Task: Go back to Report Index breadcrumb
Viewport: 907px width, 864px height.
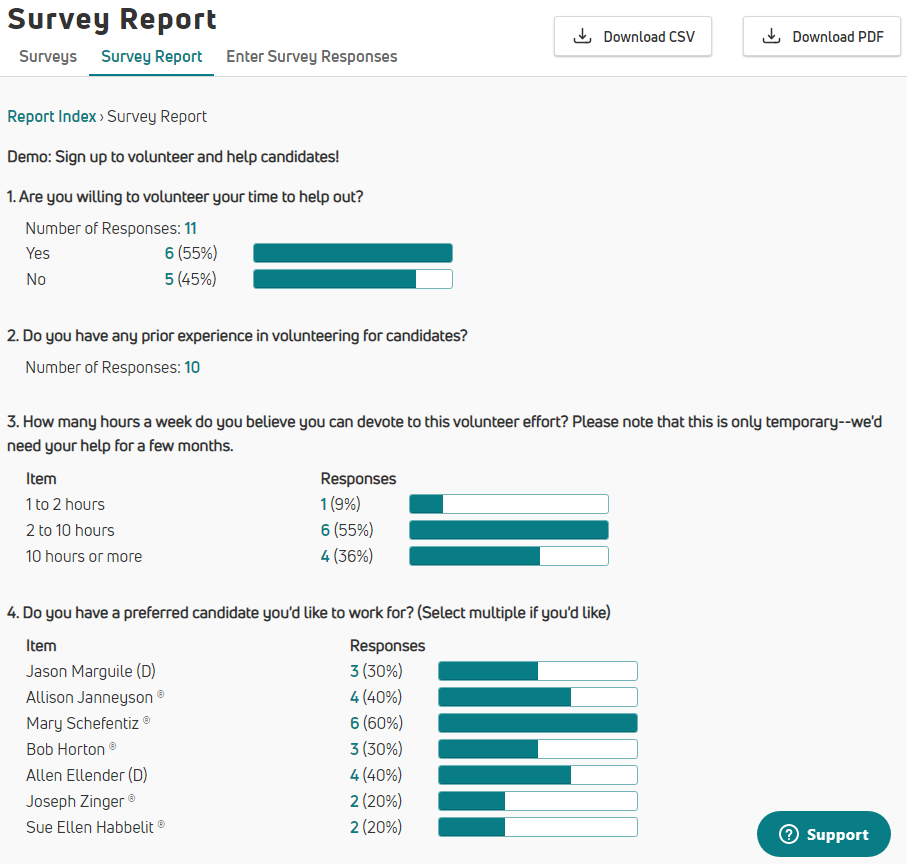Action: 52,116
